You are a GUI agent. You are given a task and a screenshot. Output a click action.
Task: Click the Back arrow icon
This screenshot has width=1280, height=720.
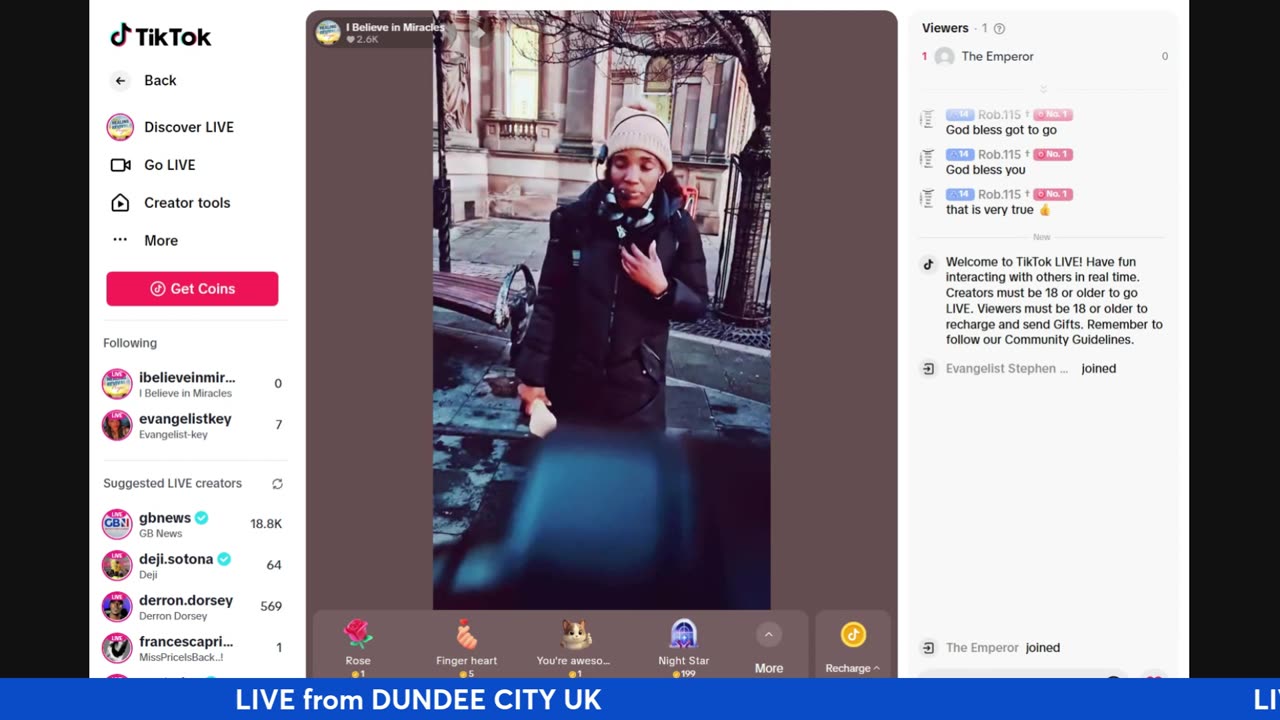[x=120, y=81]
